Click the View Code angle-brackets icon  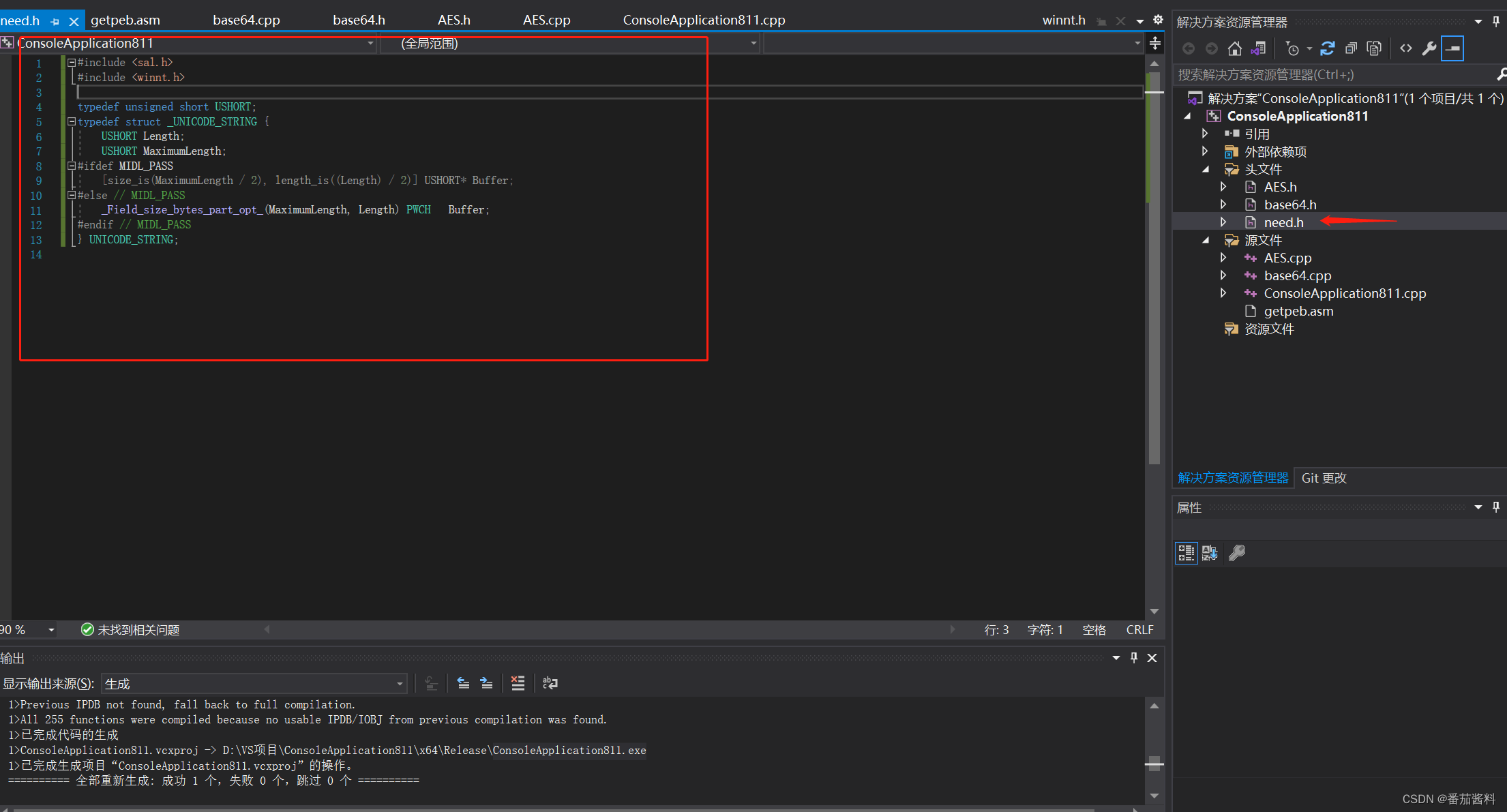1406,48
